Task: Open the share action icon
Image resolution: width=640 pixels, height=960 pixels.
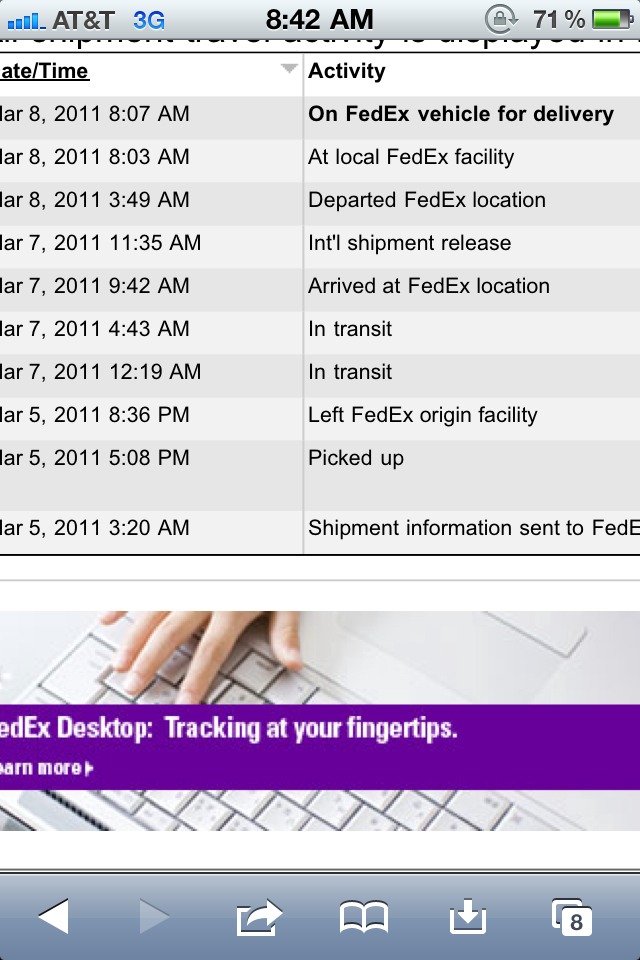Action: [260, 917]
